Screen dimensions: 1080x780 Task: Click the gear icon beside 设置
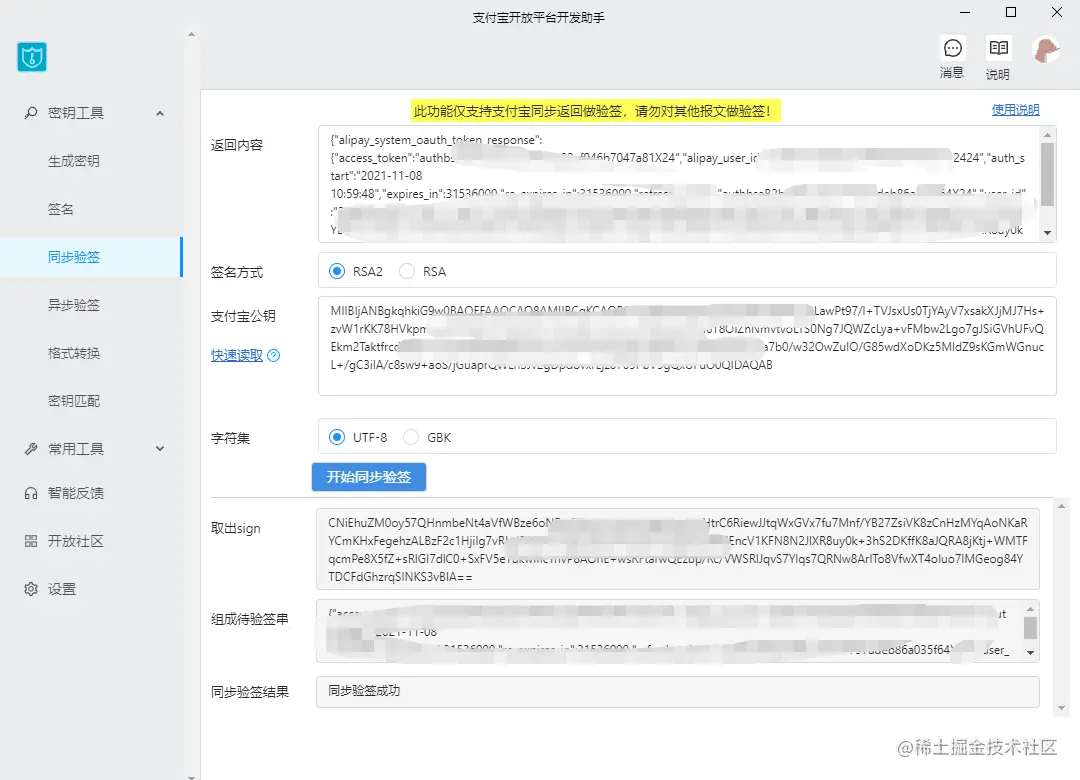31,589
